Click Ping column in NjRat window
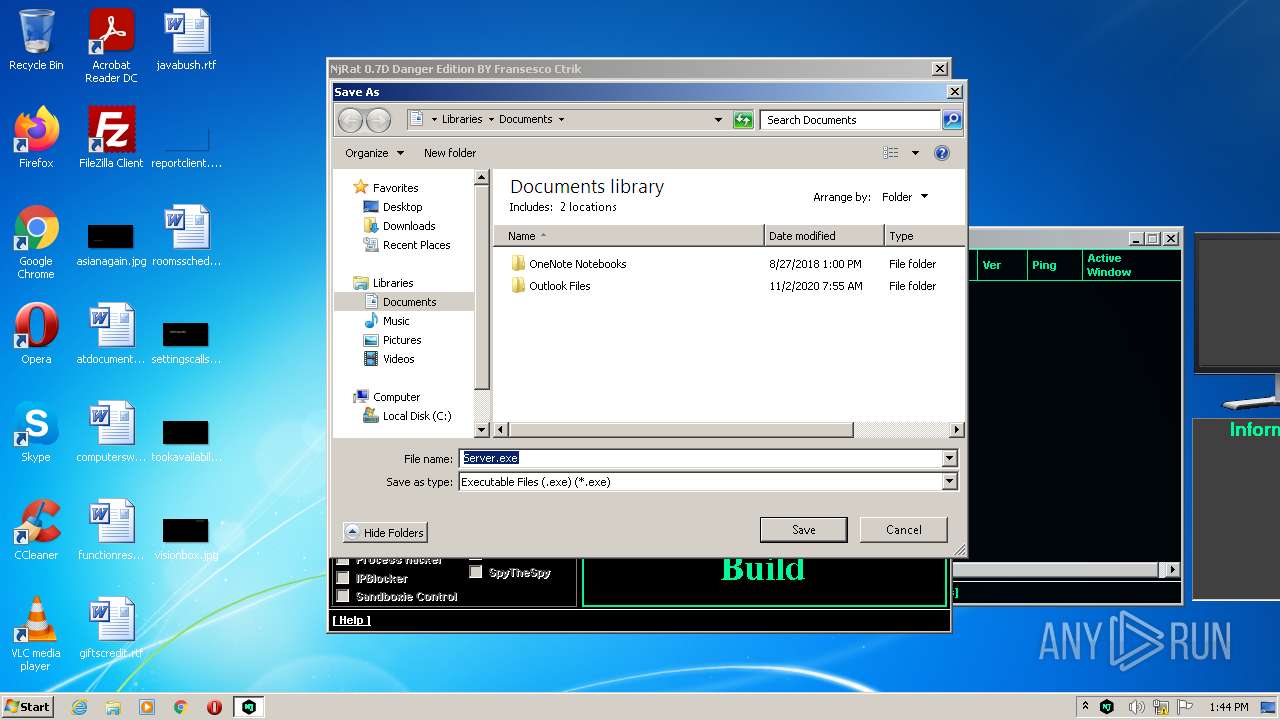This screenshot has width=1280, height=720. coord(1054,265)
